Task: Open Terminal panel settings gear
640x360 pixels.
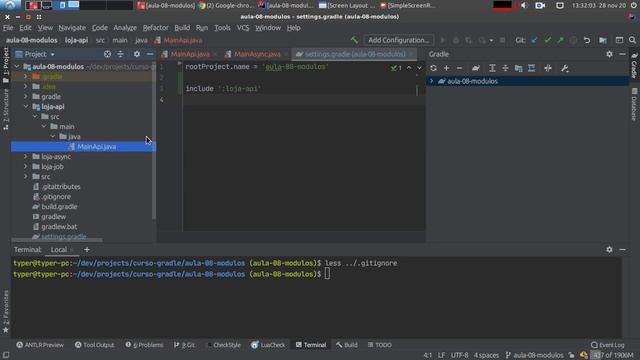Action: click(x=609, y=249)
